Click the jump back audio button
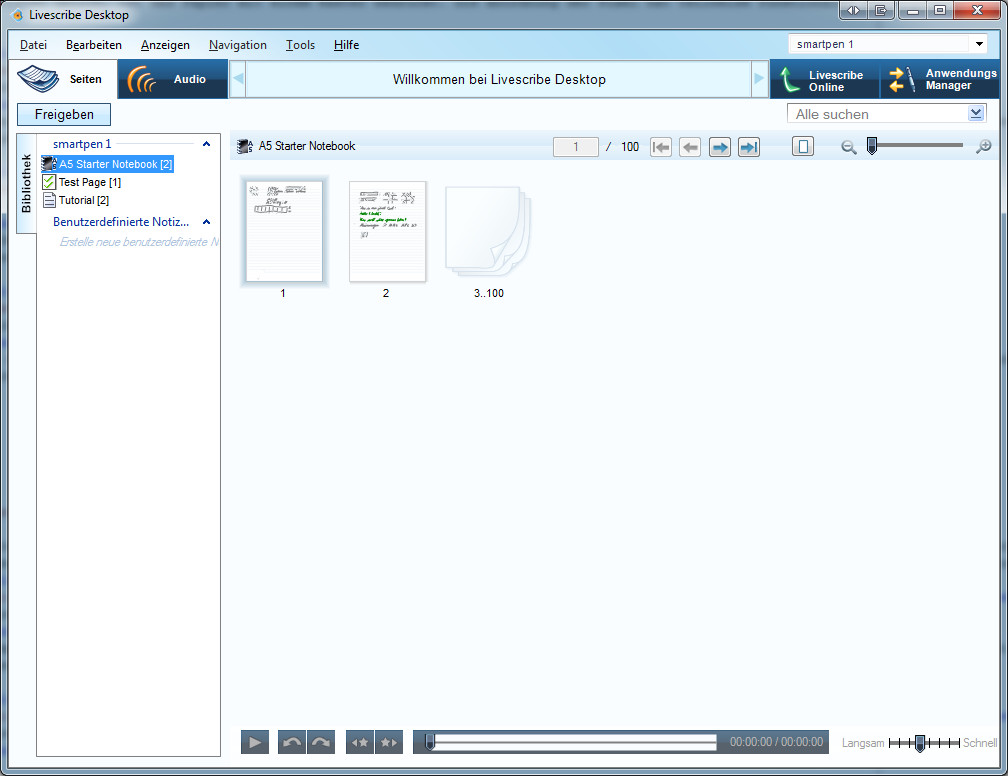Viewport: 1008px width, 776px height. click(x=292, y=743)
